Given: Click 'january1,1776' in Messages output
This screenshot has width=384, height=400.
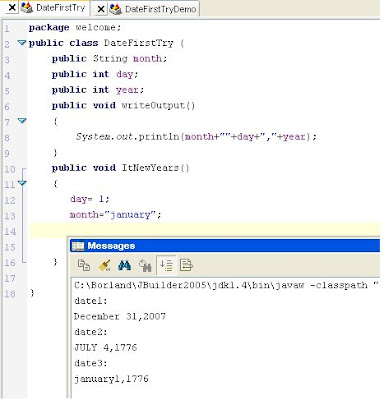Looking at the screenshot, I should pyautogui.click(x=111, y=379).
